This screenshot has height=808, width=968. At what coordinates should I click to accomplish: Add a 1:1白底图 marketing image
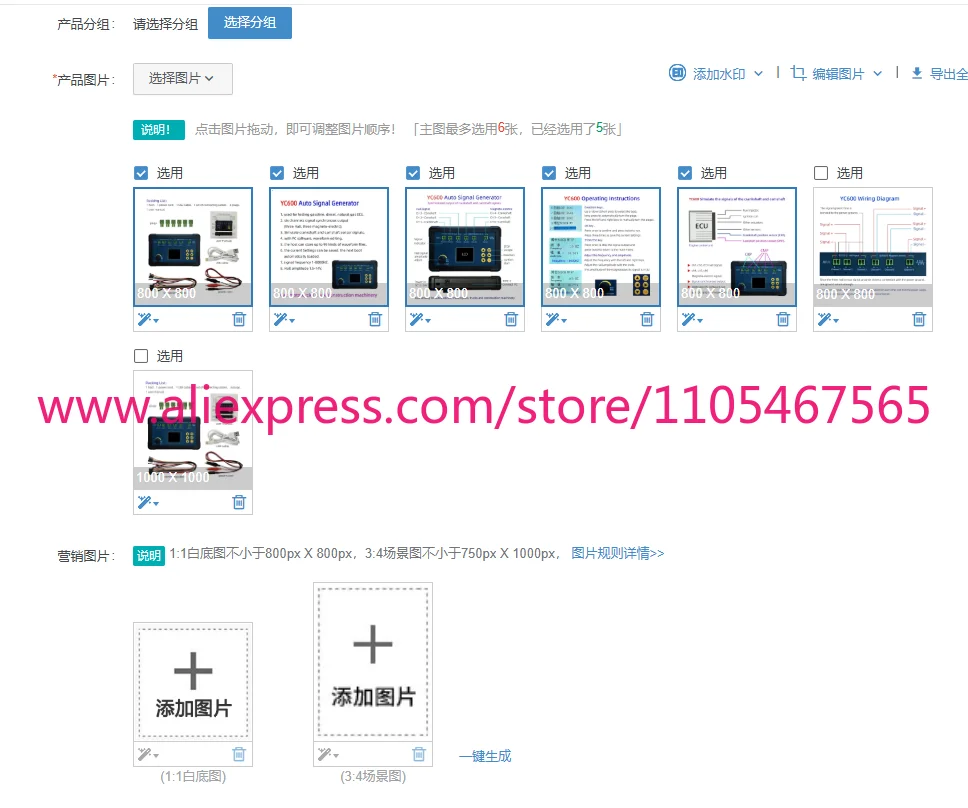pyautogui.click(x=193, y=683)
